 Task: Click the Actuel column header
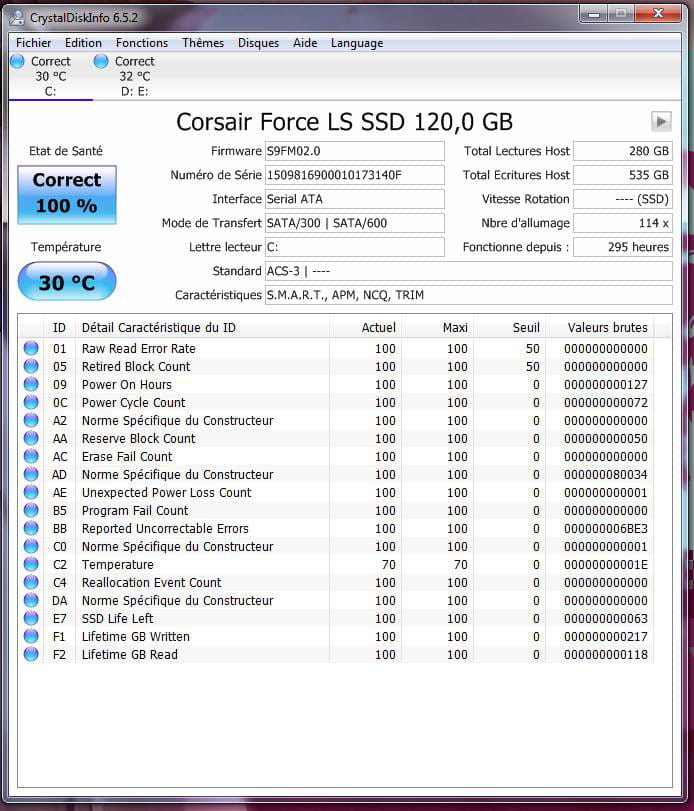(x=365, y=327)
